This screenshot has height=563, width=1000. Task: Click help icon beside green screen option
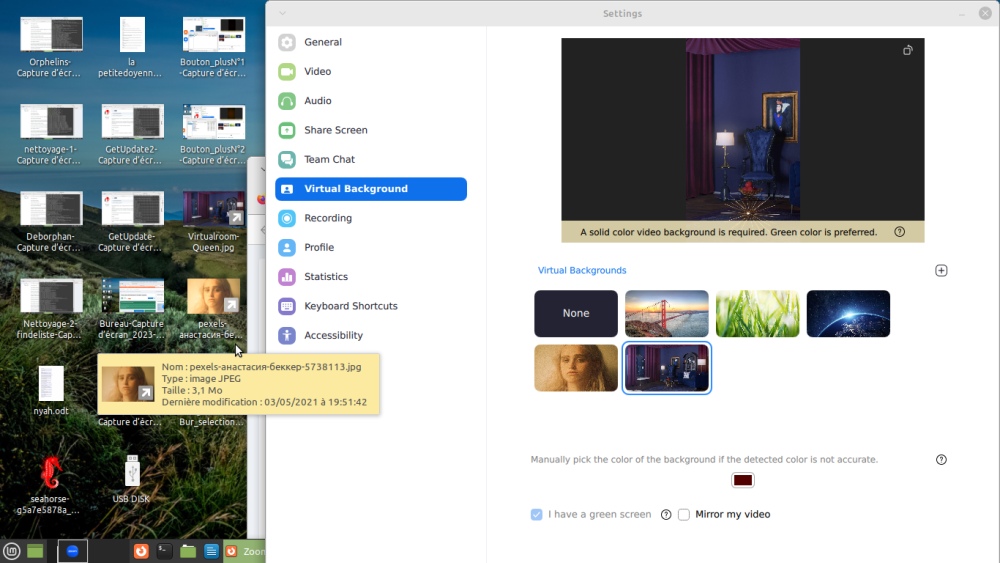666,515
